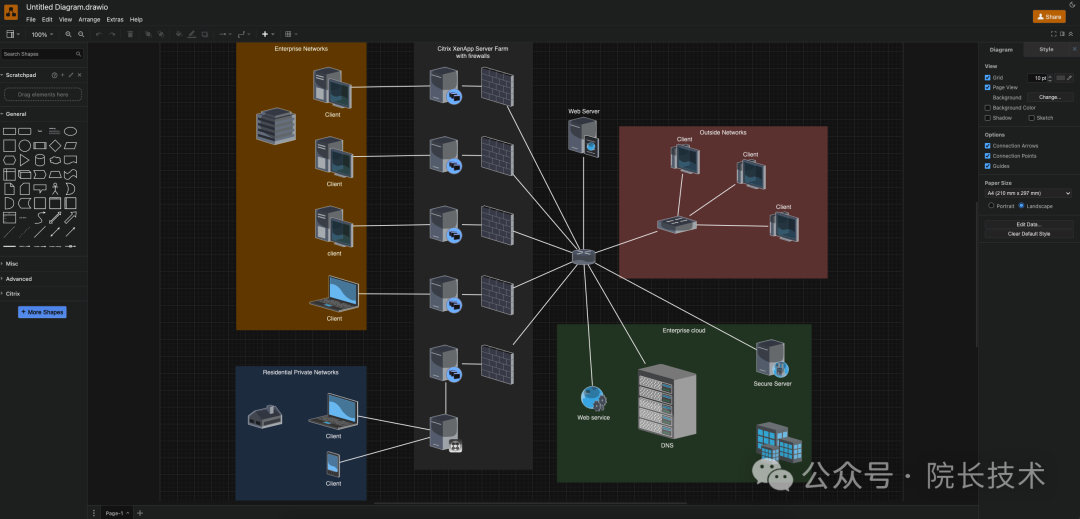Open the connection style dropdown

tap(225, 34)
